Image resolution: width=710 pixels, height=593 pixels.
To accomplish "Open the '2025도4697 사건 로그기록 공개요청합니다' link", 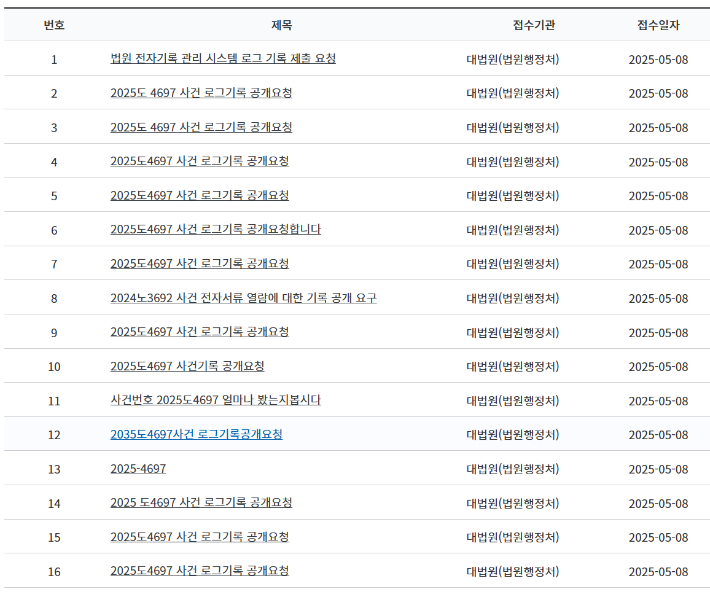I will click(215, 229).
